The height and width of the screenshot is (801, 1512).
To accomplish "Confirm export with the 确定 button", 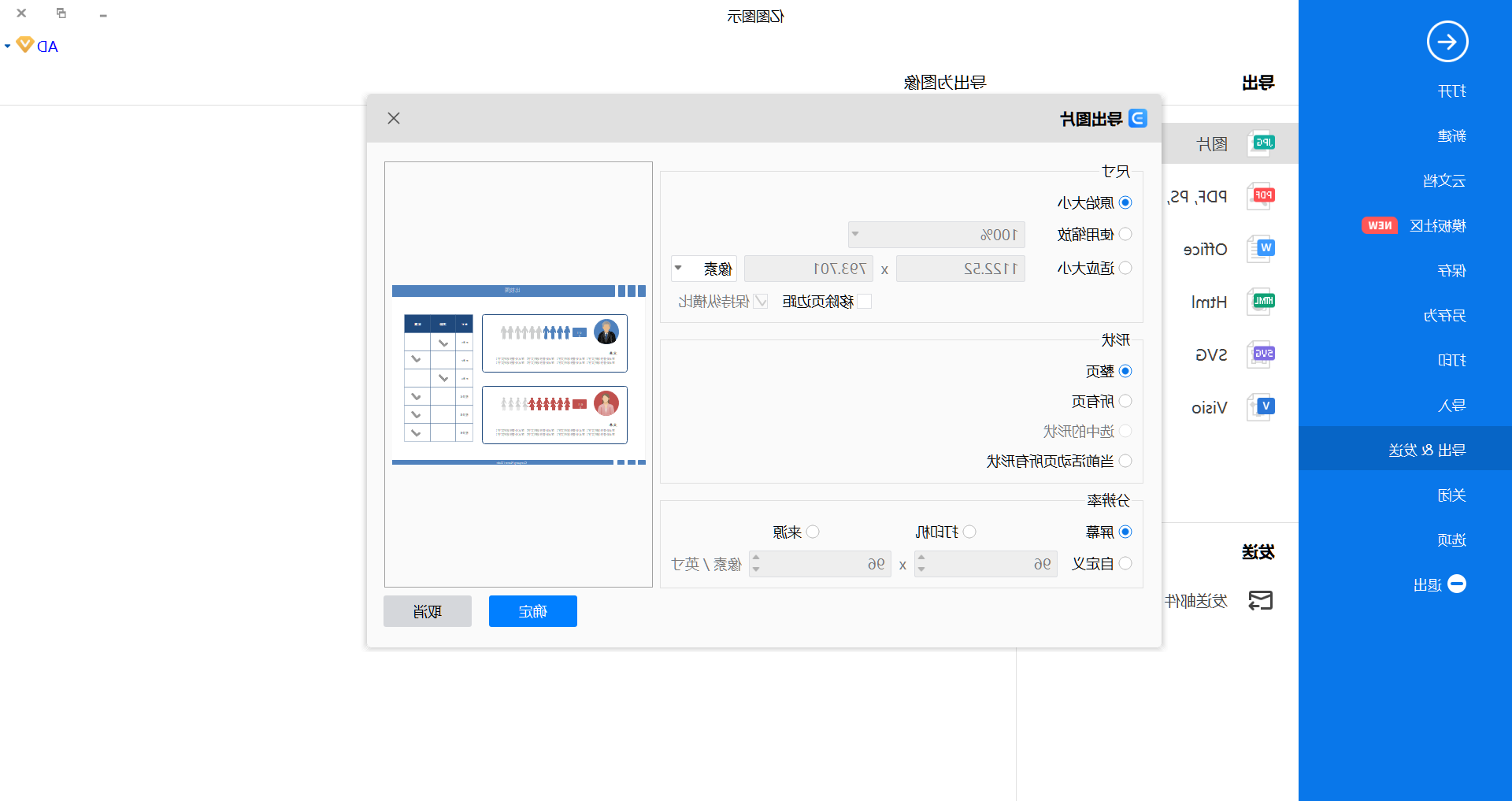I will coord(533,611).
